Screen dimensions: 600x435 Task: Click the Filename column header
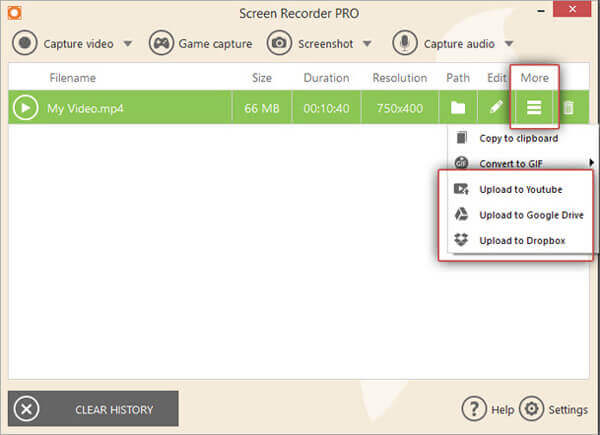pos(73,78)
